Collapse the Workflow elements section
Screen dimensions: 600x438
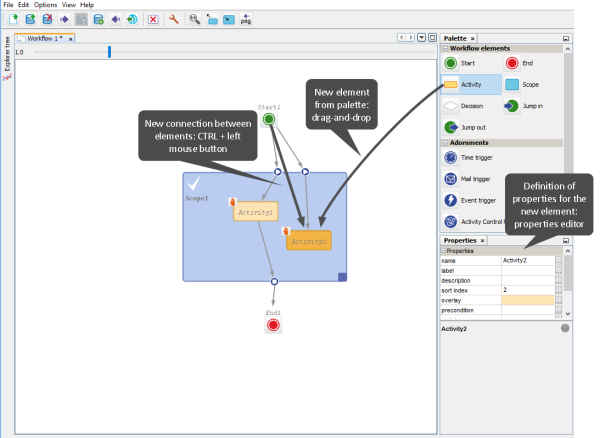coord(447,48)
